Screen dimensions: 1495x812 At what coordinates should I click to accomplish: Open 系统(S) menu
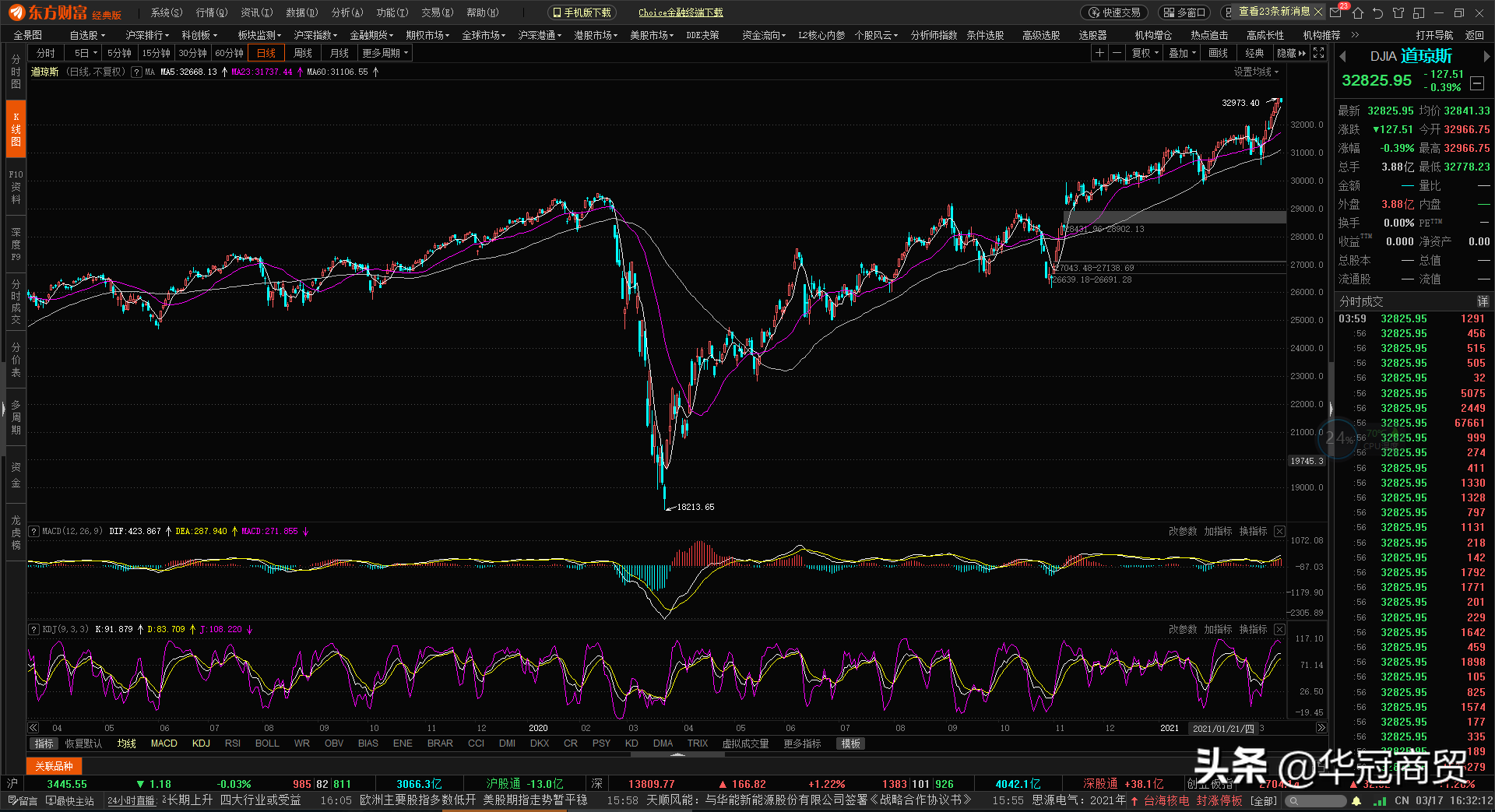click(167, 12)
